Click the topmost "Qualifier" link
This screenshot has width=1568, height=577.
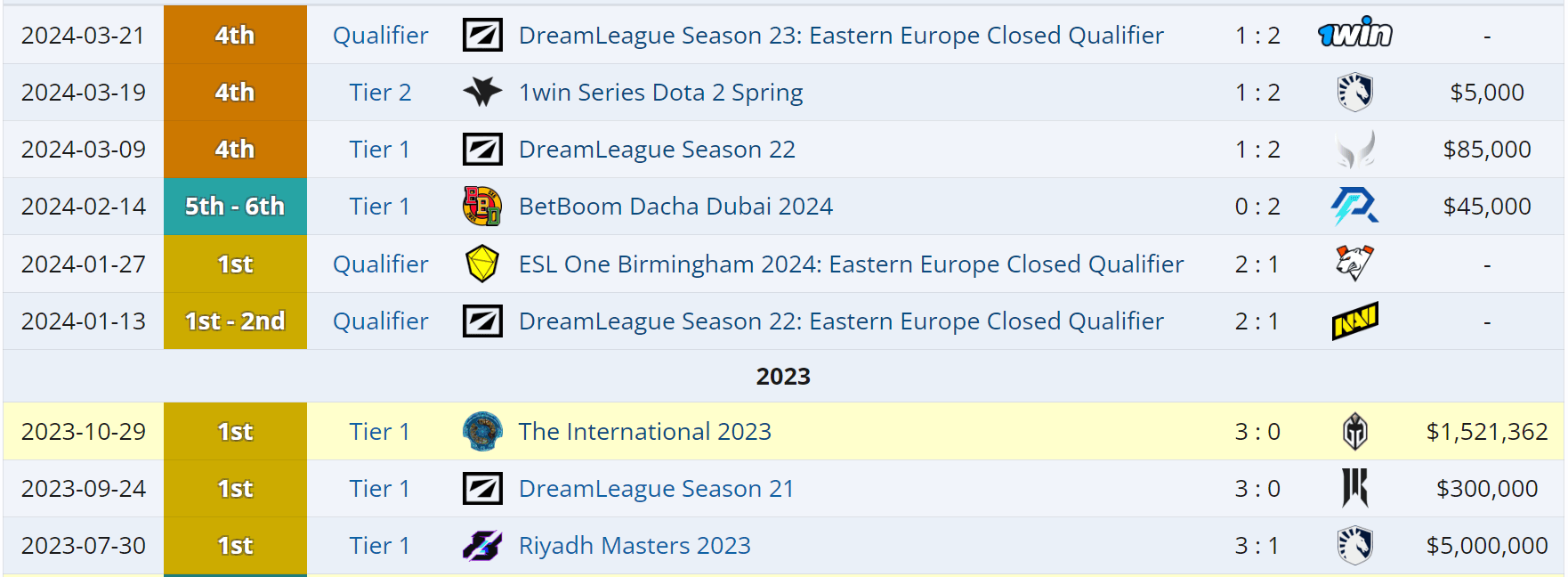tap(379, 35)
